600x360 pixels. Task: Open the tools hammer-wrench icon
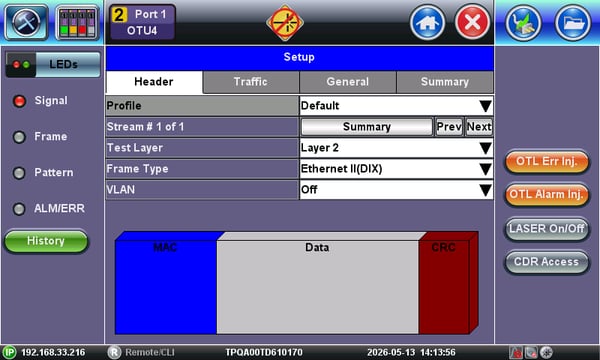click(x=26, y=23)
